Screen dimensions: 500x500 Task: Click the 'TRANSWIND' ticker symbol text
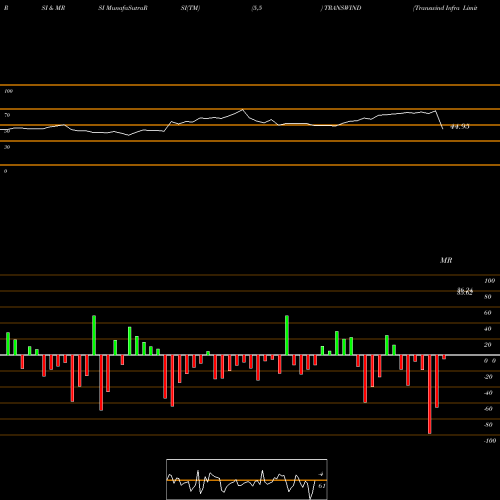(343, 8)
